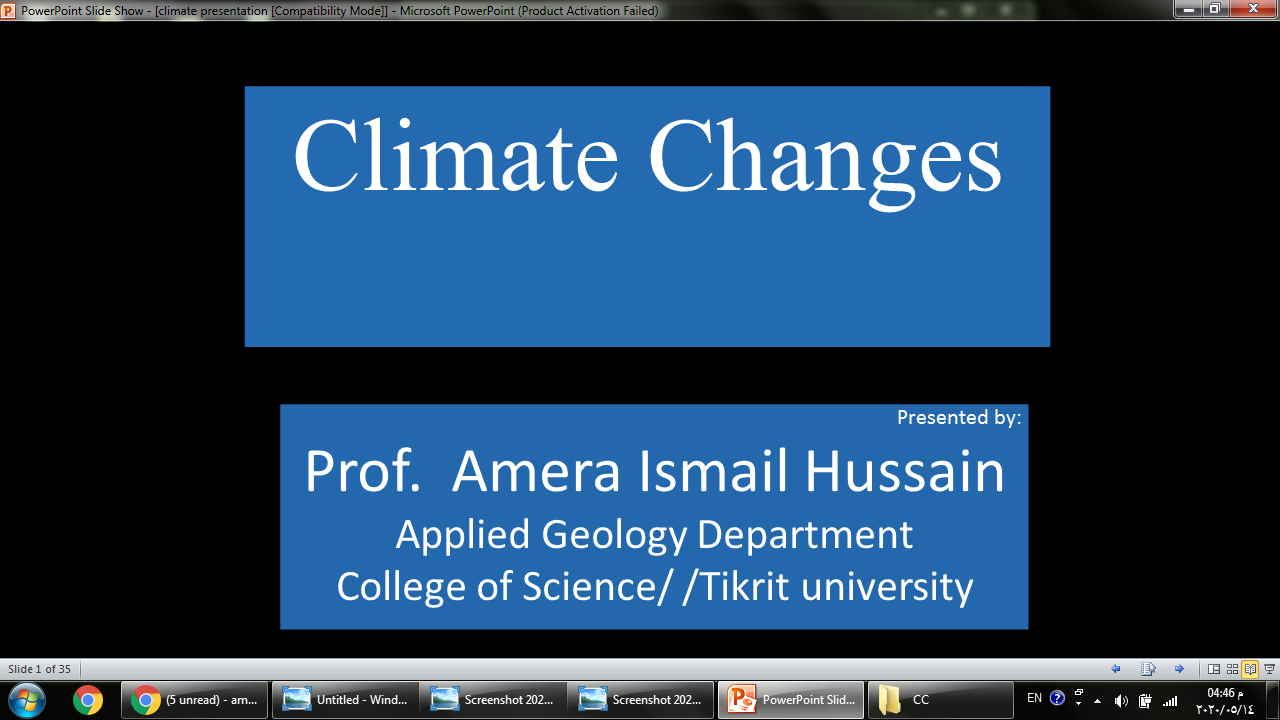Expand the language bar options arrow
Image resolution: width=1280 pixels, height=720 pixels.
[1079, 704]
